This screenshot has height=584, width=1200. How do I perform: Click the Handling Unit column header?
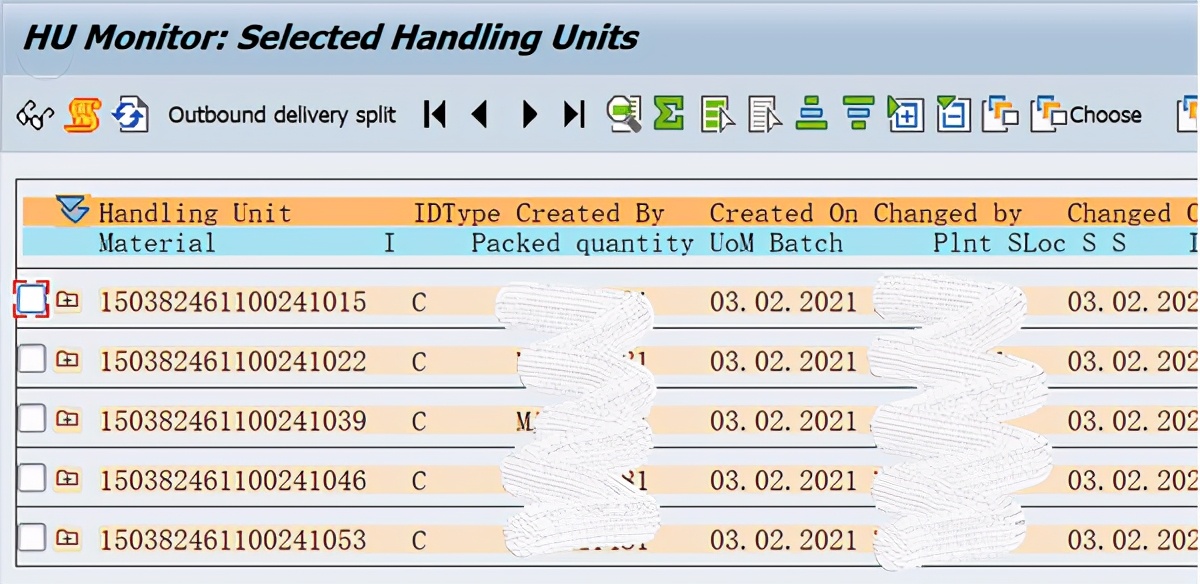click(195, 213)
